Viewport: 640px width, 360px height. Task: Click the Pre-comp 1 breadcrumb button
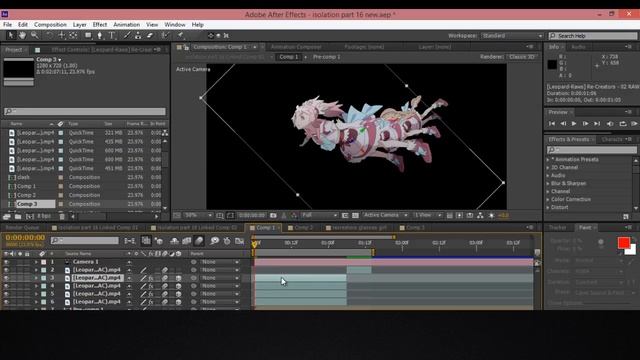[327, 57]
